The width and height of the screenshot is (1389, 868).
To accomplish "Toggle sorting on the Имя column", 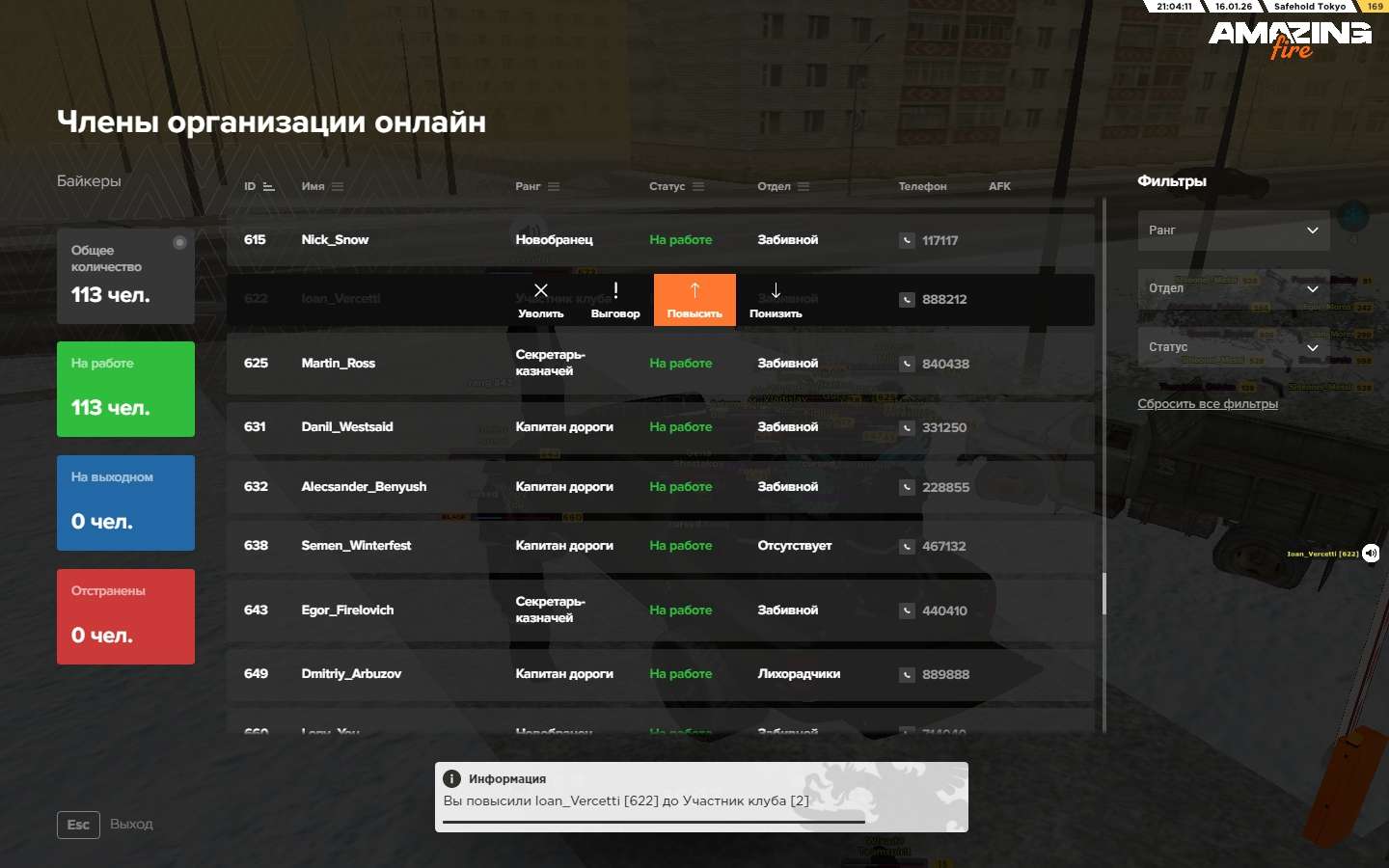I will coord(337,187).
